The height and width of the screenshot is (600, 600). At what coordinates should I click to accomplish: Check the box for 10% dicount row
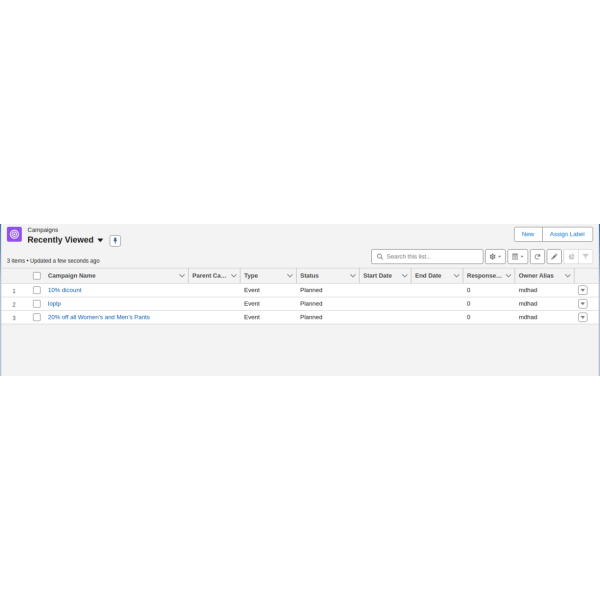(37, 290)
